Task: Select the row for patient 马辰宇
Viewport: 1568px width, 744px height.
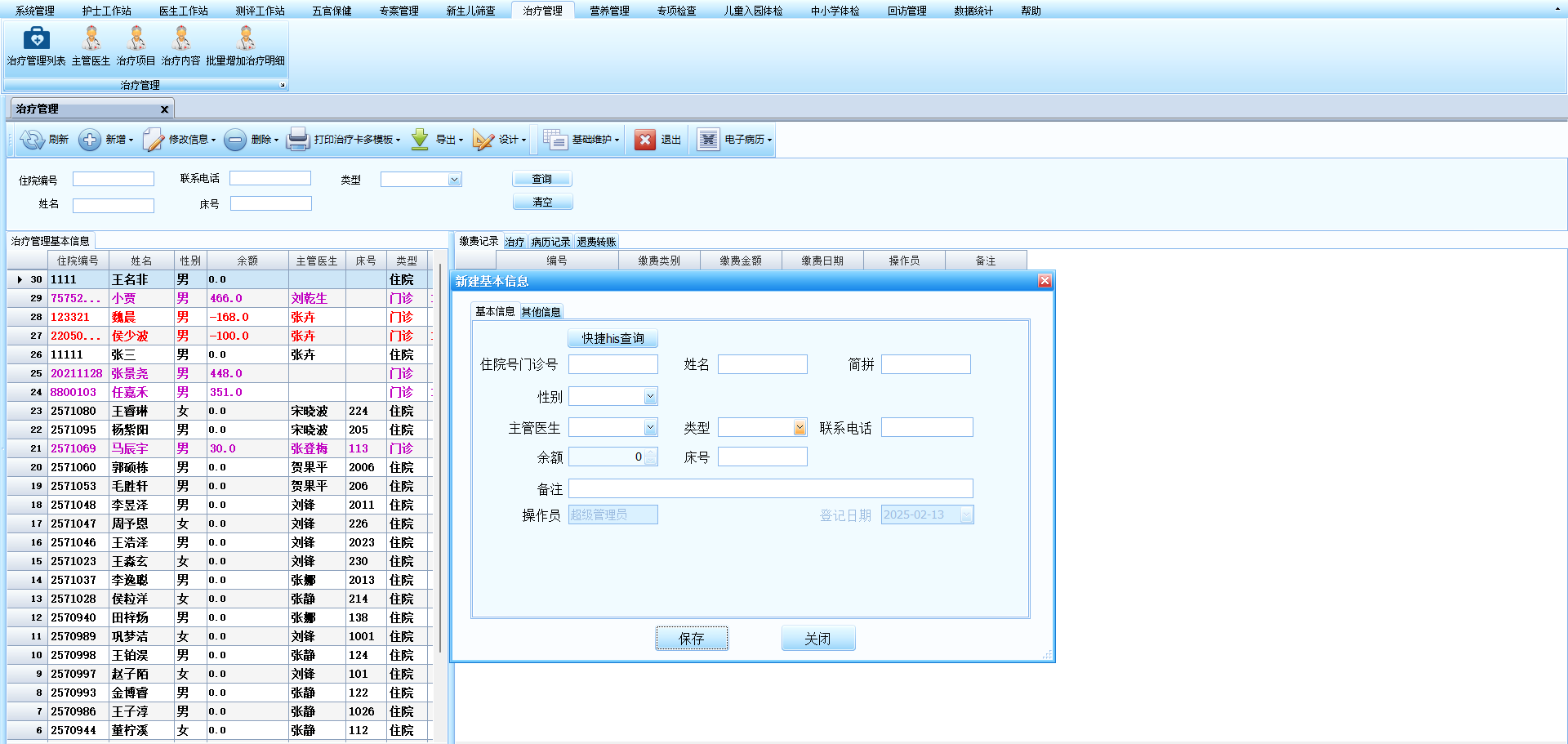Action: coord(220,448)
